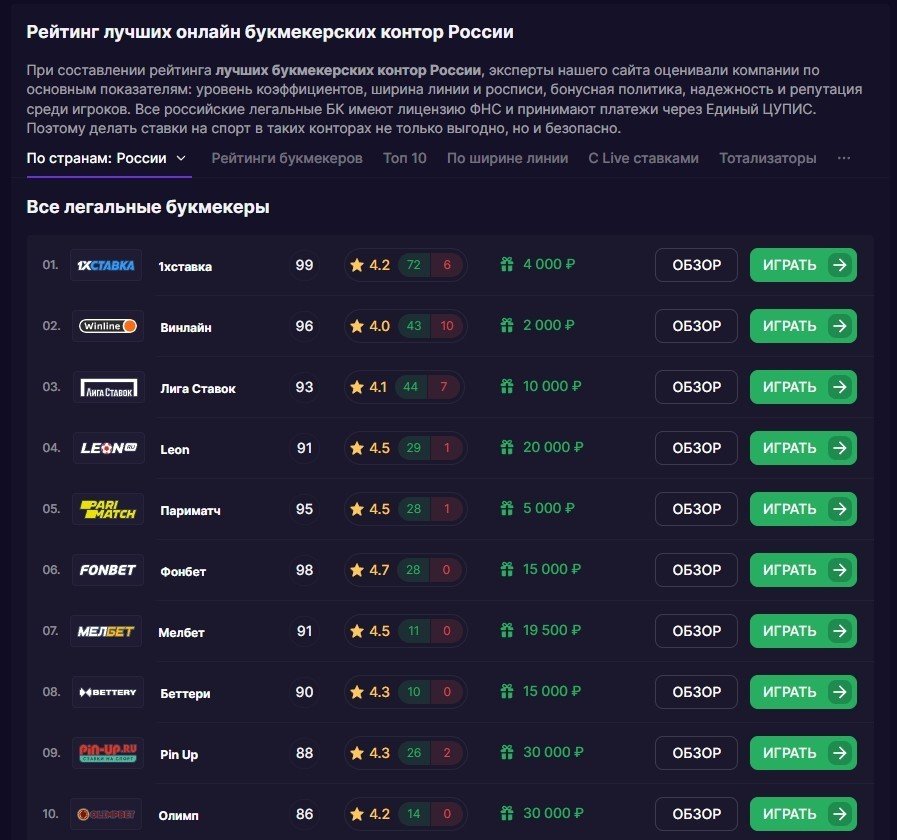Click the 5 000 ₽ bonus amount
The width and height of the screenshot is (897, 840).
[x=549, y=508]
